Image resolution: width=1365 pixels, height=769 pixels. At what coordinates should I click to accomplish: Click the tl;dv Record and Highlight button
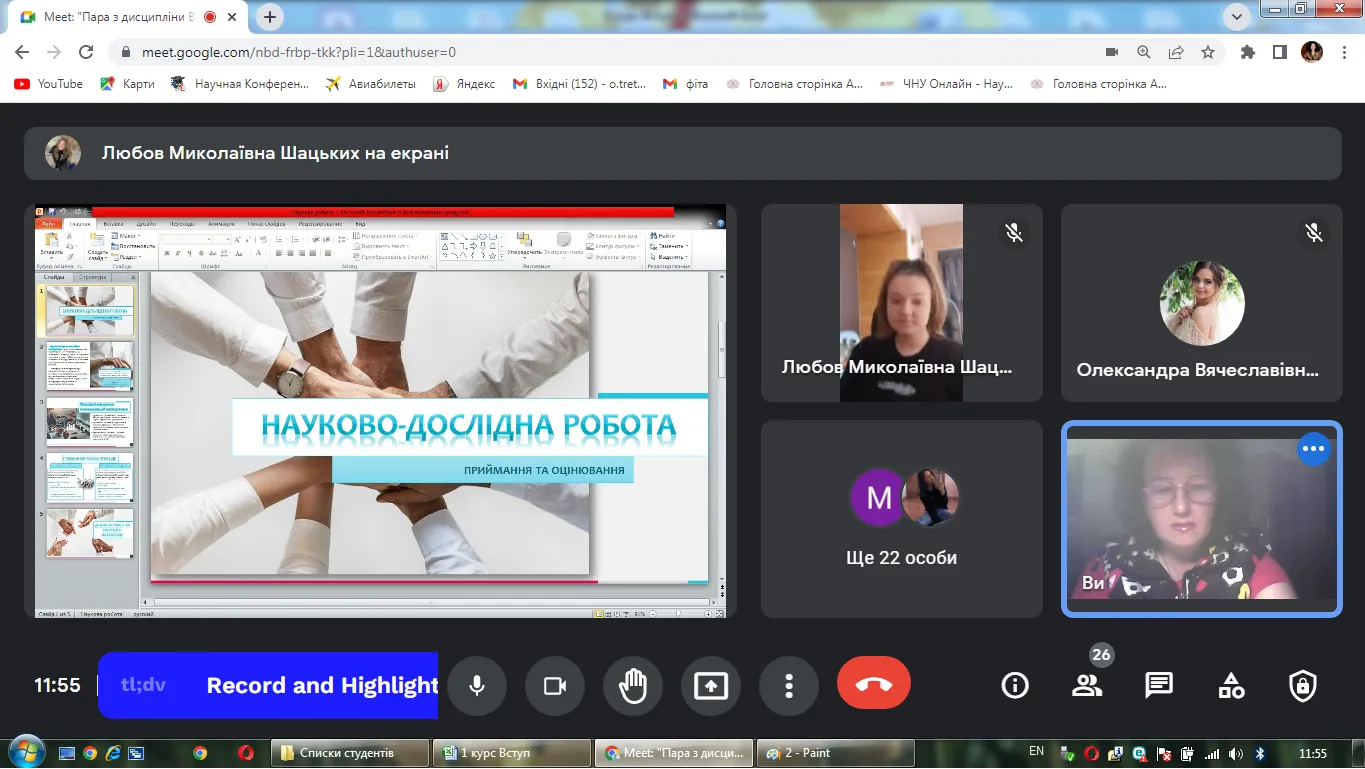268,686
